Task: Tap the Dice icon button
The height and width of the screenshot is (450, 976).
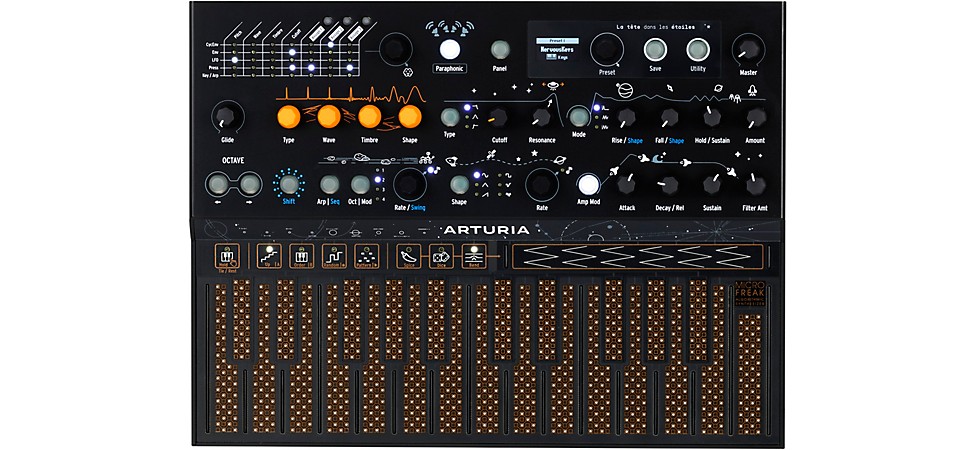Action: coord(440,256)
